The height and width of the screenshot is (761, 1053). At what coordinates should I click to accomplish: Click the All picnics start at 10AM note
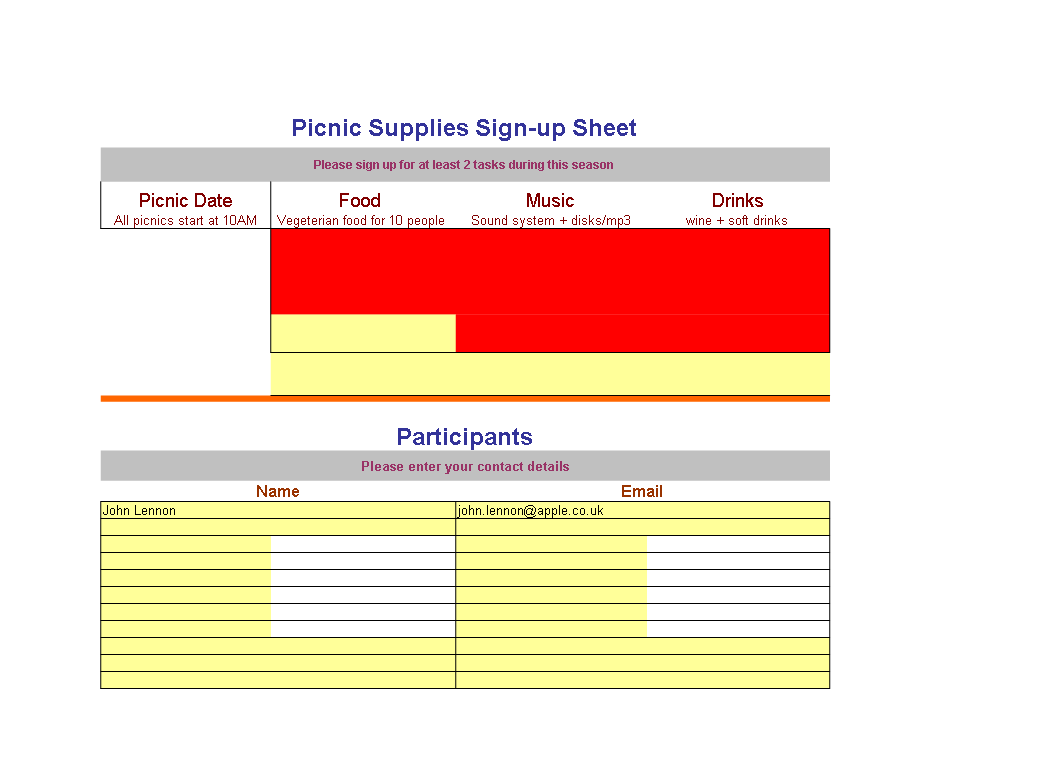pos(185,220)
